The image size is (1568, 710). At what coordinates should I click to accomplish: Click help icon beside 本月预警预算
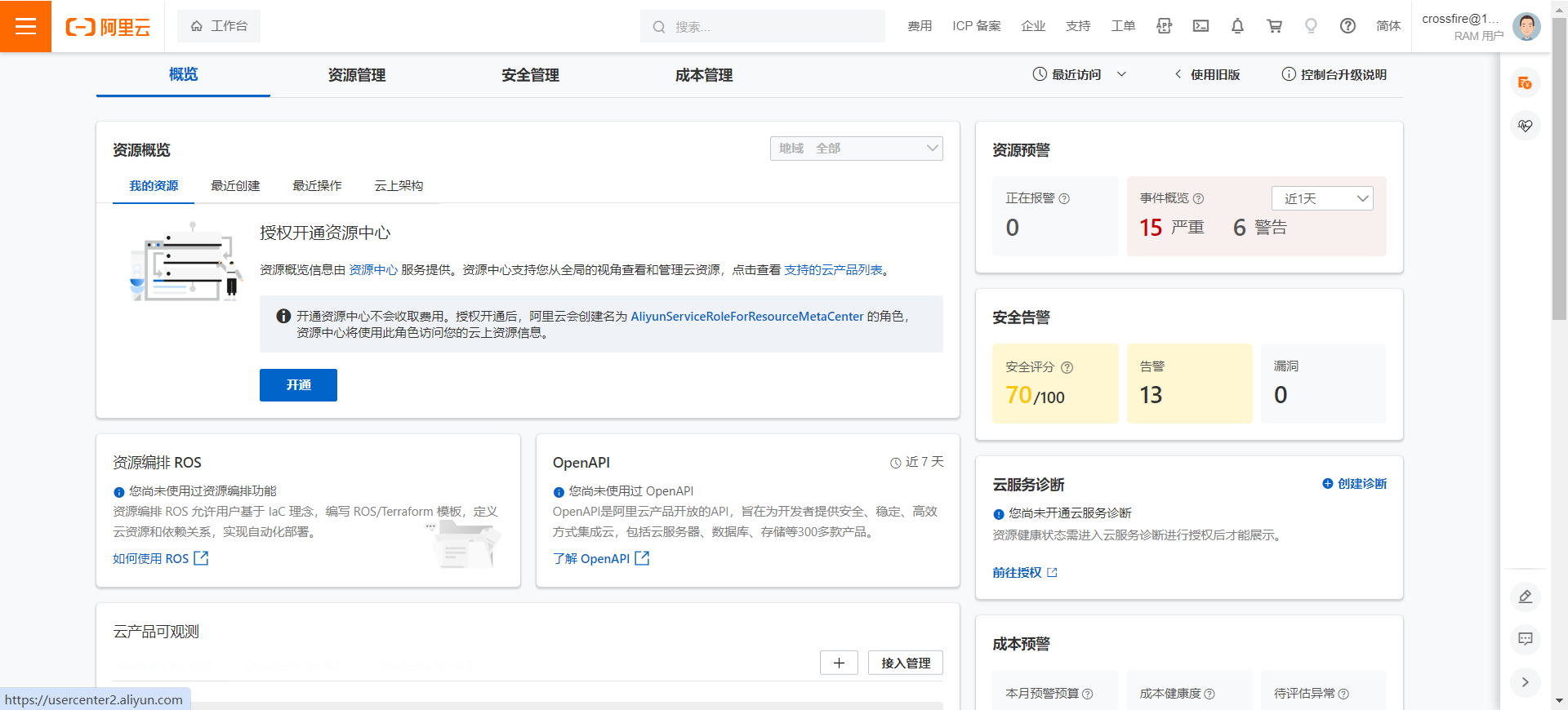tap(1088, 694)
